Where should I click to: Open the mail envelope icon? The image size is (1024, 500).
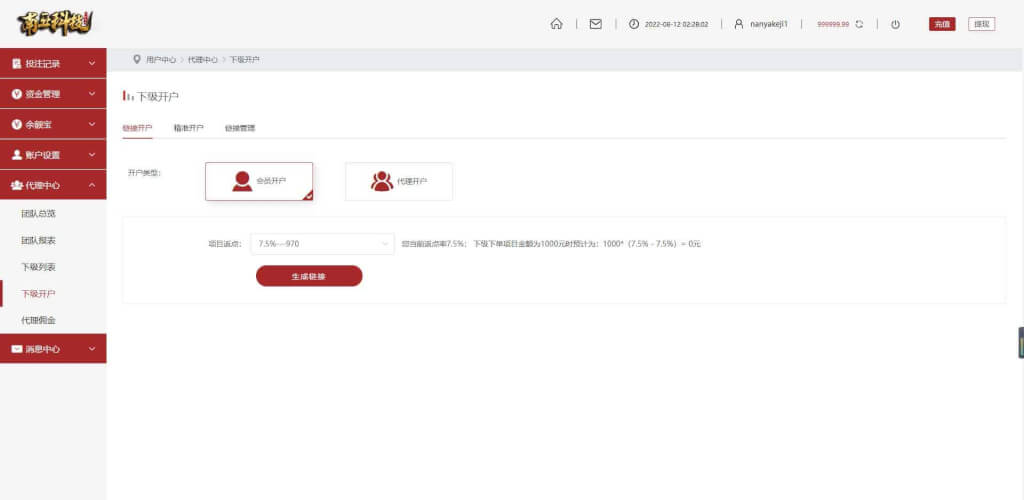[596, 24]
